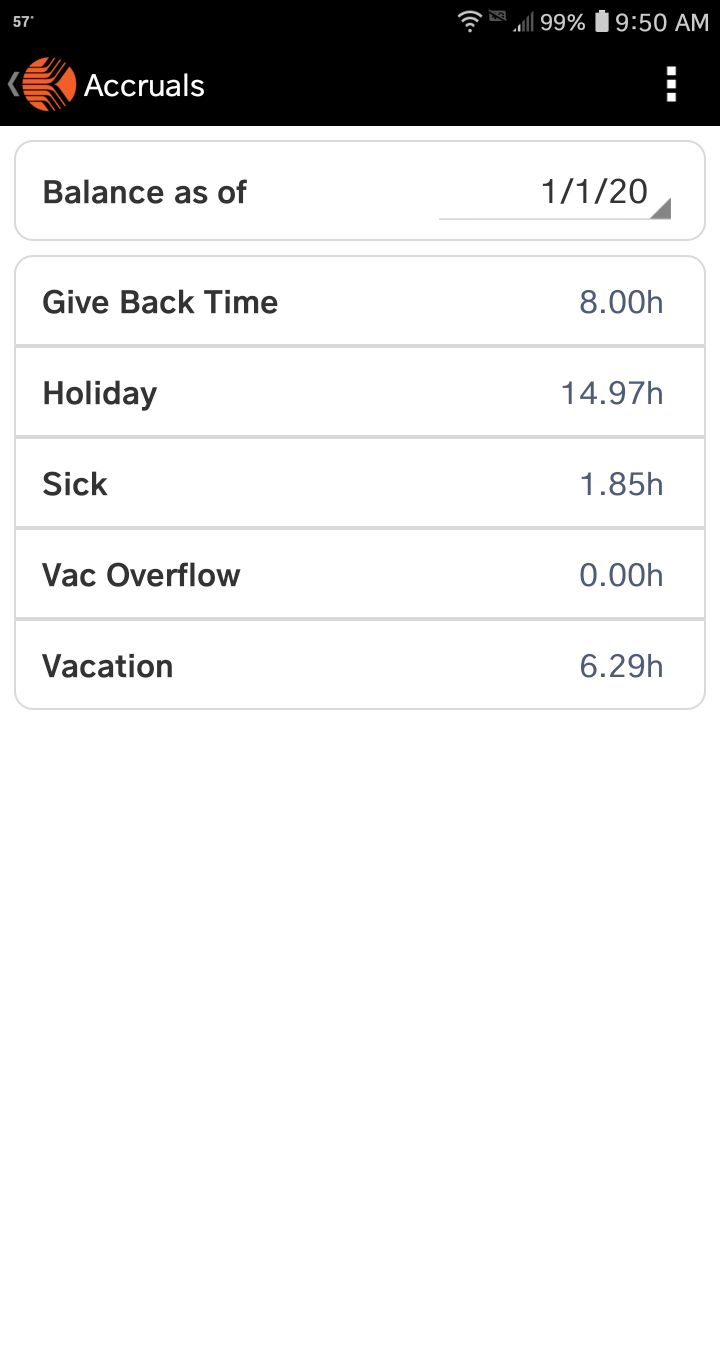This screenshot has width=720, height=1356.
Task: Select the Vacation accrual row
Action: [360, 666]
